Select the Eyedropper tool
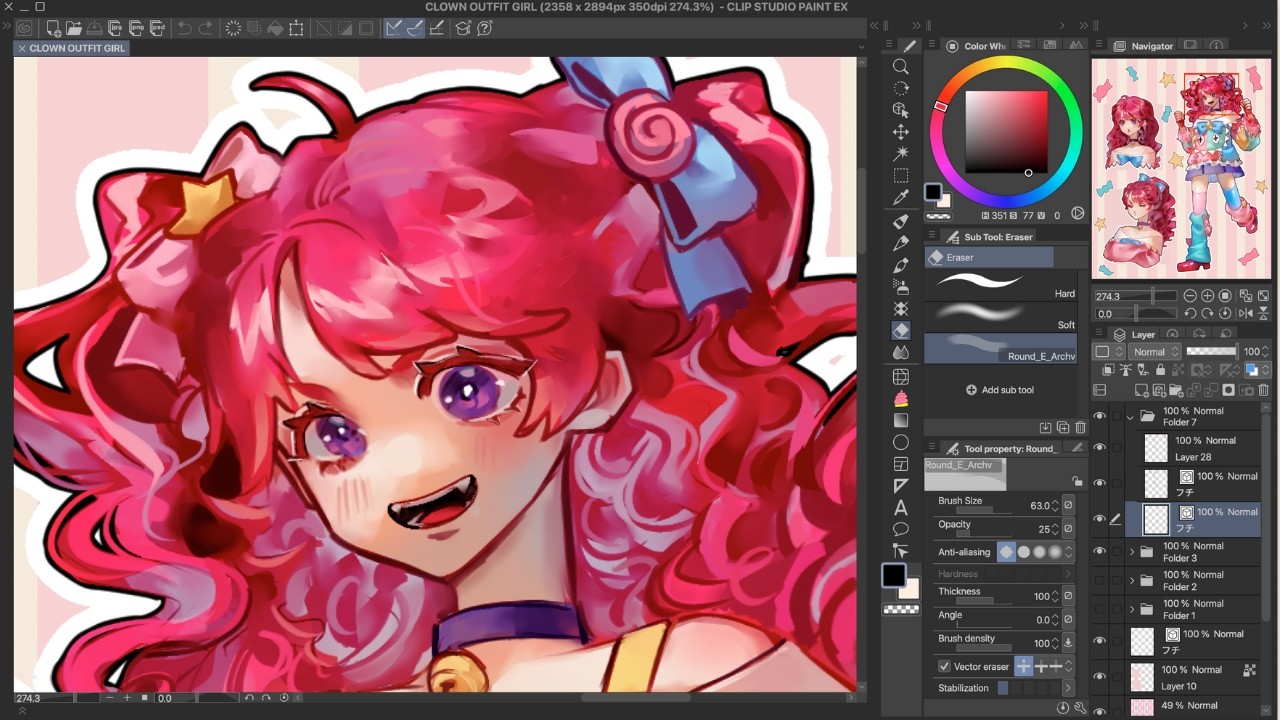Image resolution: width=1280 pixels, height=720 pixels. [900, 198]
